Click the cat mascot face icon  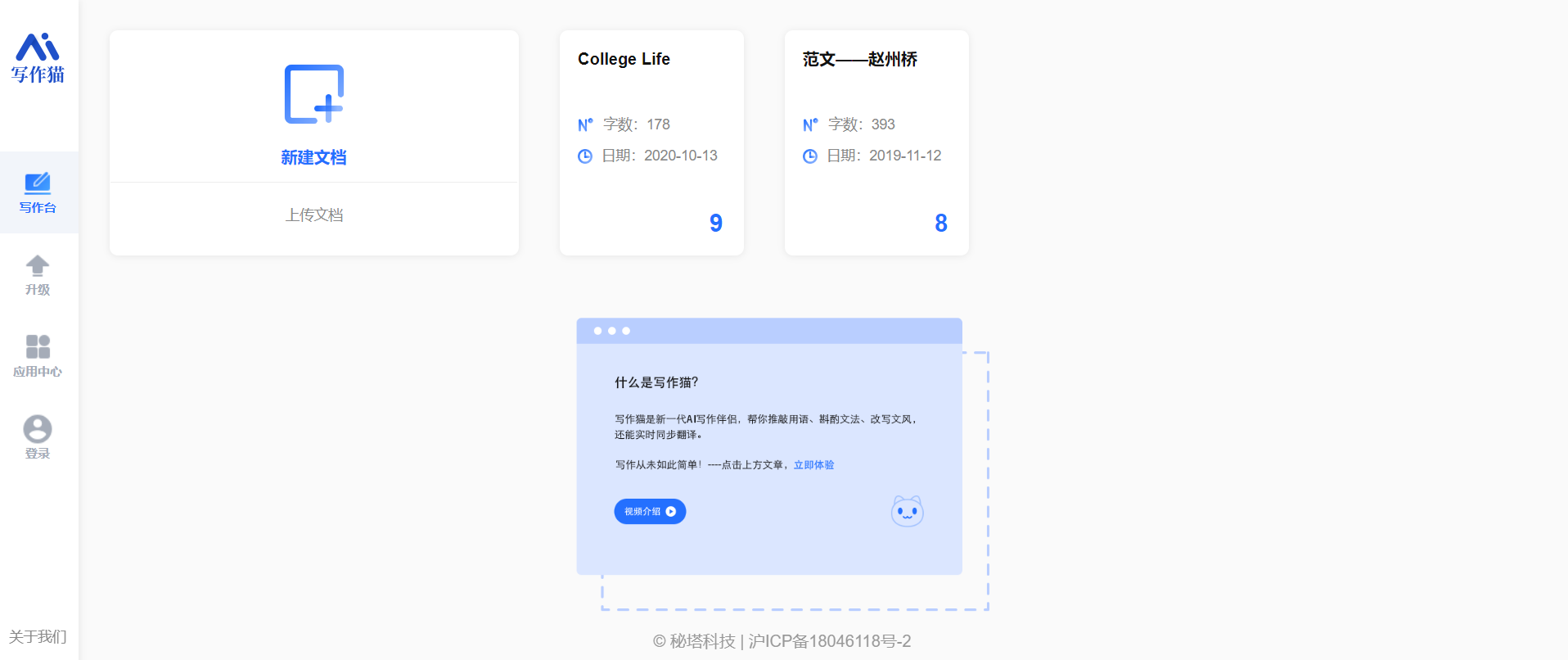coord(907,512)
